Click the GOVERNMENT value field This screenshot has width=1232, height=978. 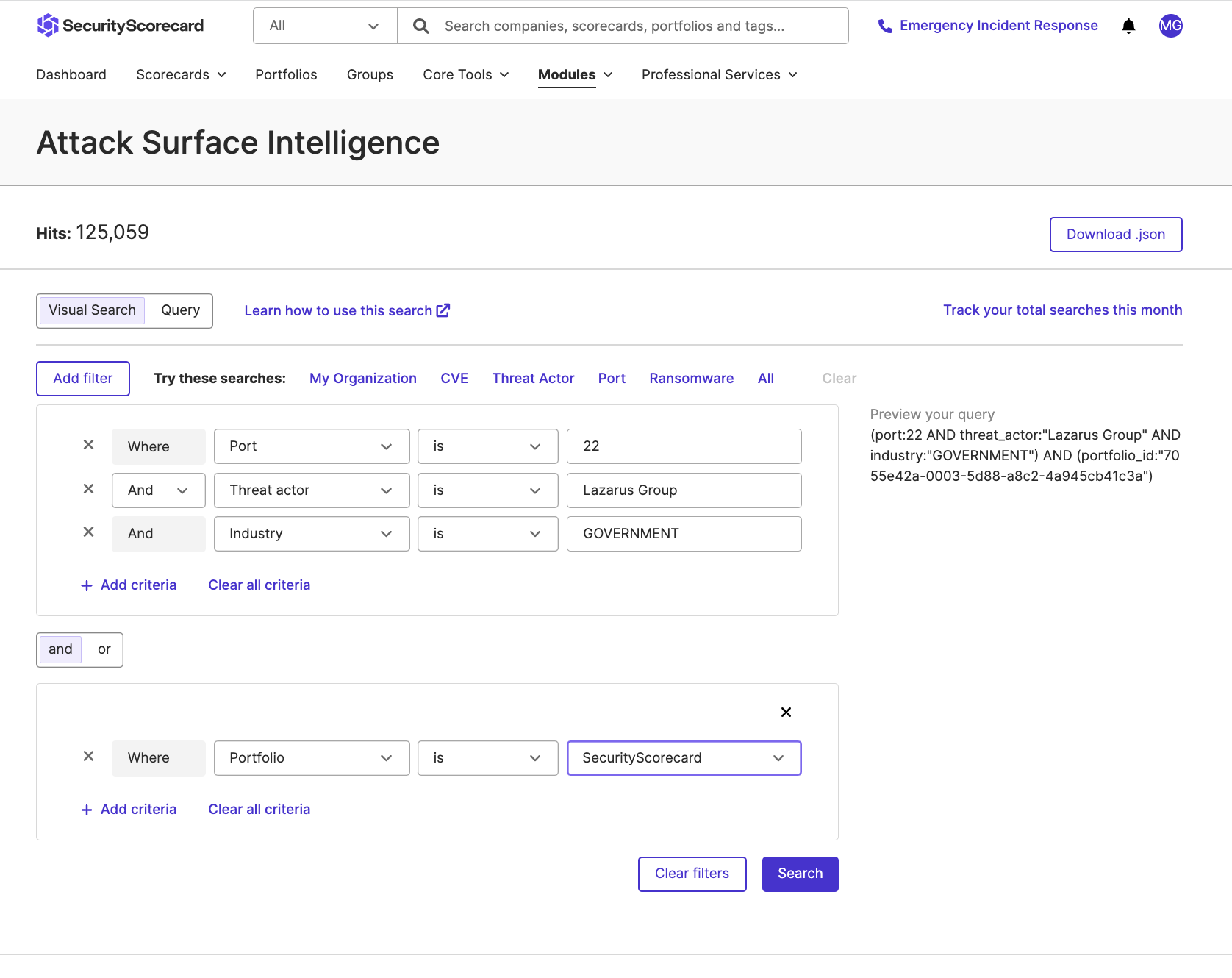[684, 534]
